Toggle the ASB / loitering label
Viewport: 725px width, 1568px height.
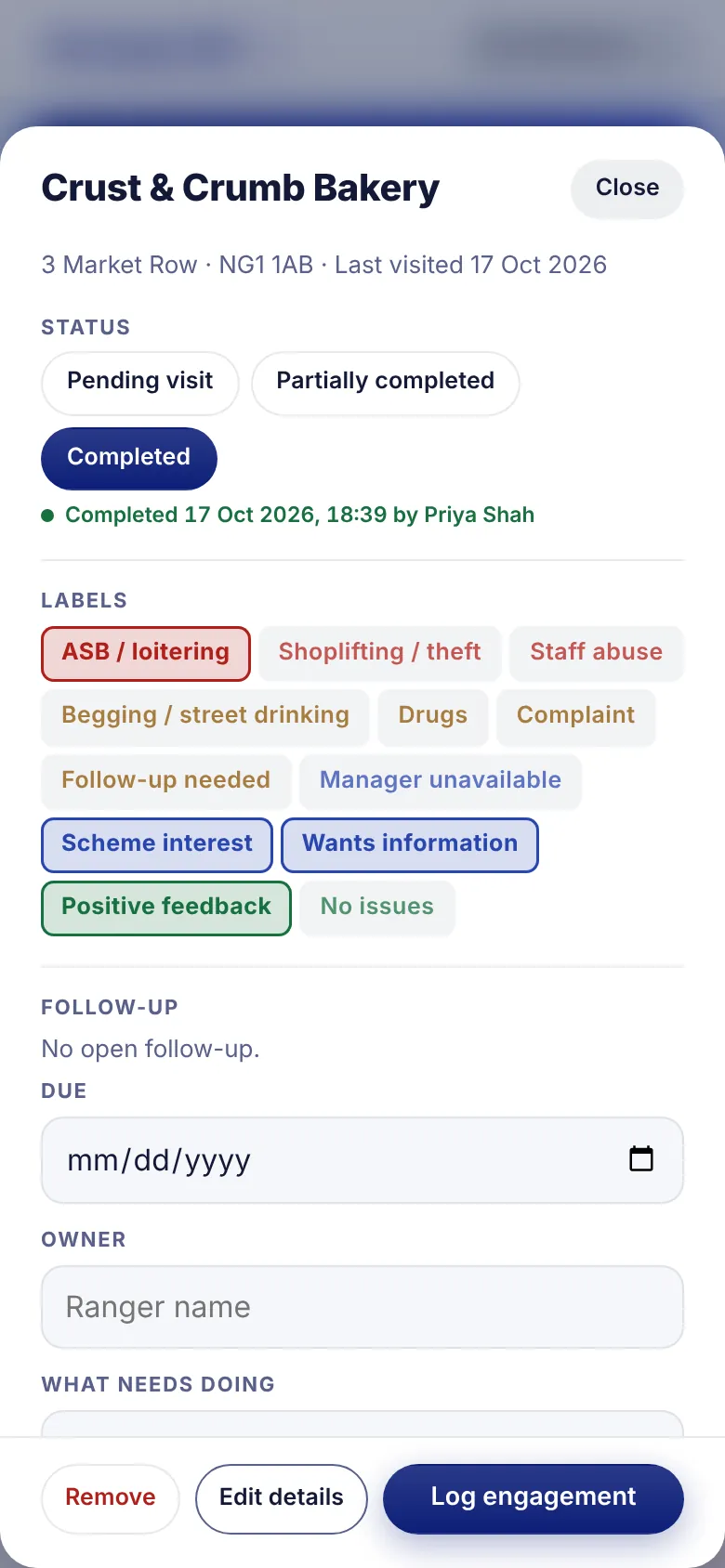(146, 653)
